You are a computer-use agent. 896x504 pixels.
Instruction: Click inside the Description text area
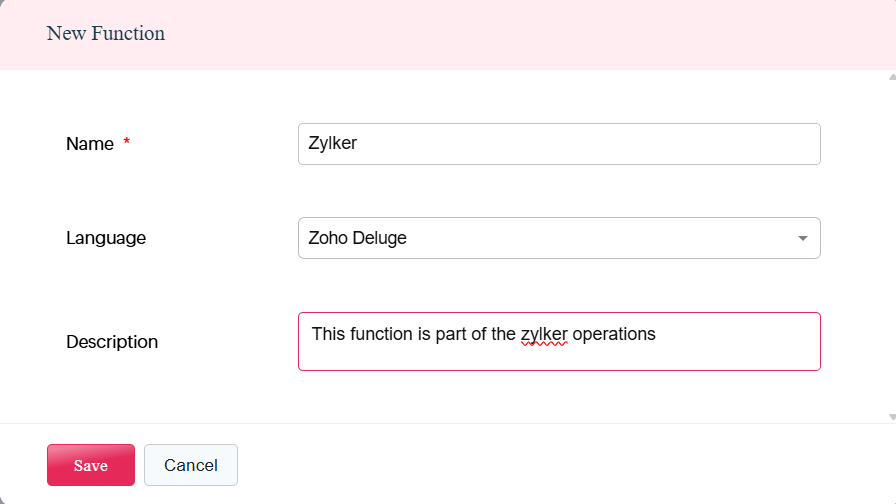coord(558,352)
